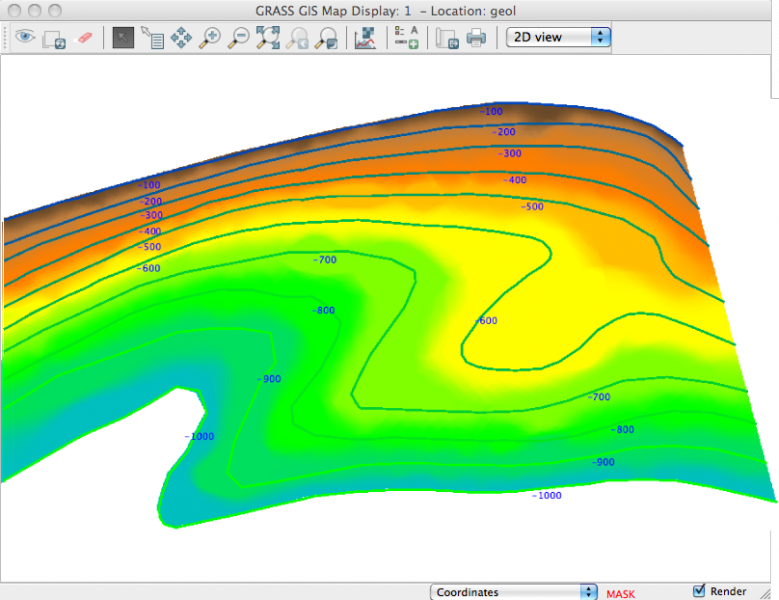The image size is (779, 600).
Task: Return to previous zoom
Action: pos(297,38)
